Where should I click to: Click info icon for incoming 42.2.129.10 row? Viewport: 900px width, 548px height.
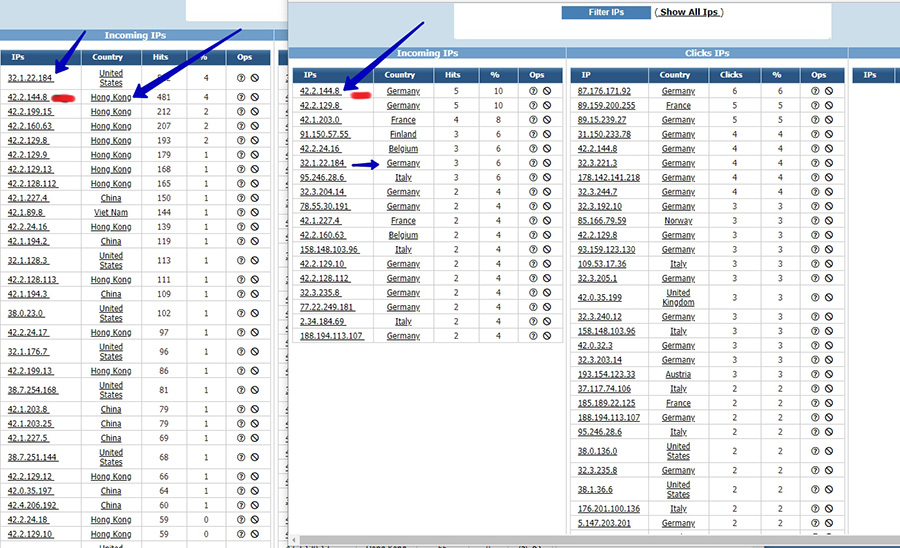coord(533,264)
